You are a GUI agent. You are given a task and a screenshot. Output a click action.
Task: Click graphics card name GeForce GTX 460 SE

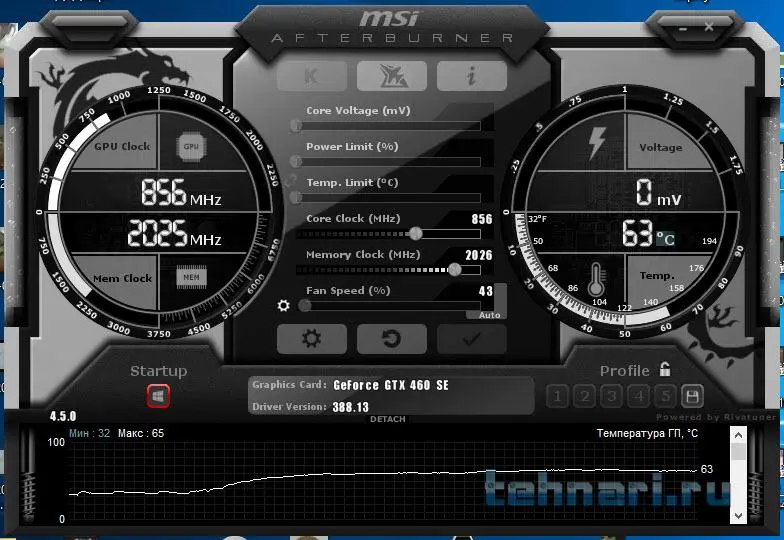point(390,385)
